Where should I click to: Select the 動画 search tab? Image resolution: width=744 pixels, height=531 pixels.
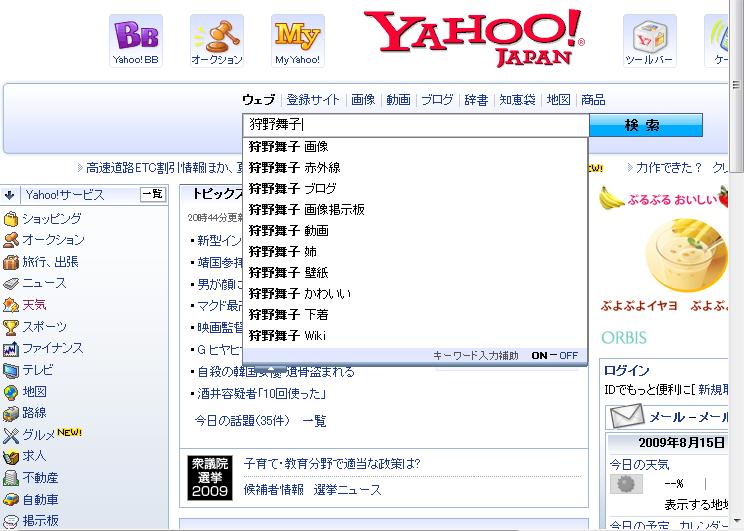tap(398, 100)
